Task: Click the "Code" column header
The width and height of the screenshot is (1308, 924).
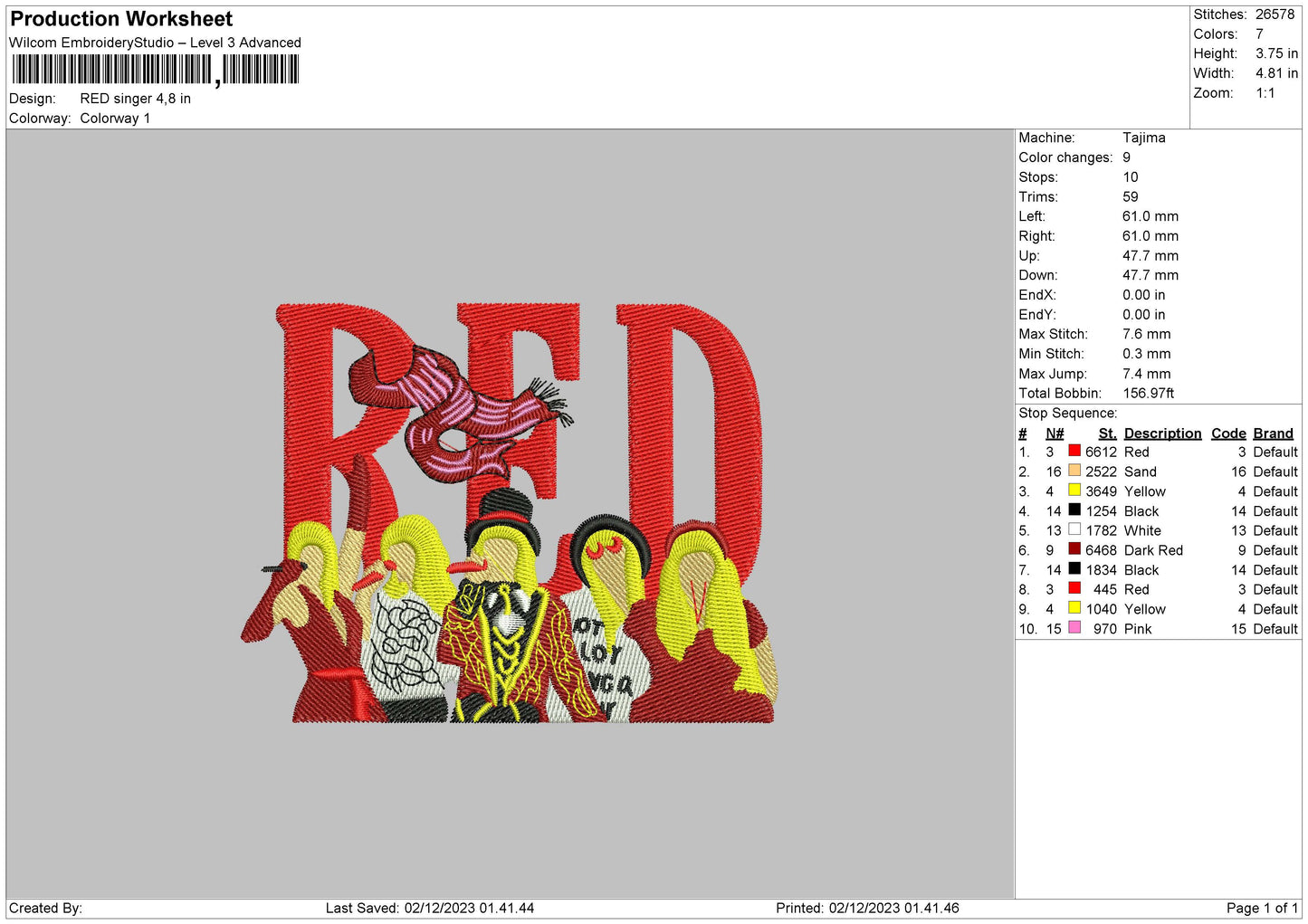Action: coord(1228,433)
